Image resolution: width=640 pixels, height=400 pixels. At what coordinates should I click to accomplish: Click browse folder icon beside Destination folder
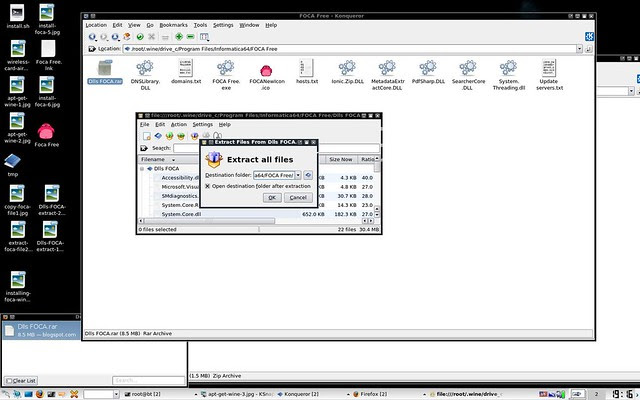click(308, 175)
